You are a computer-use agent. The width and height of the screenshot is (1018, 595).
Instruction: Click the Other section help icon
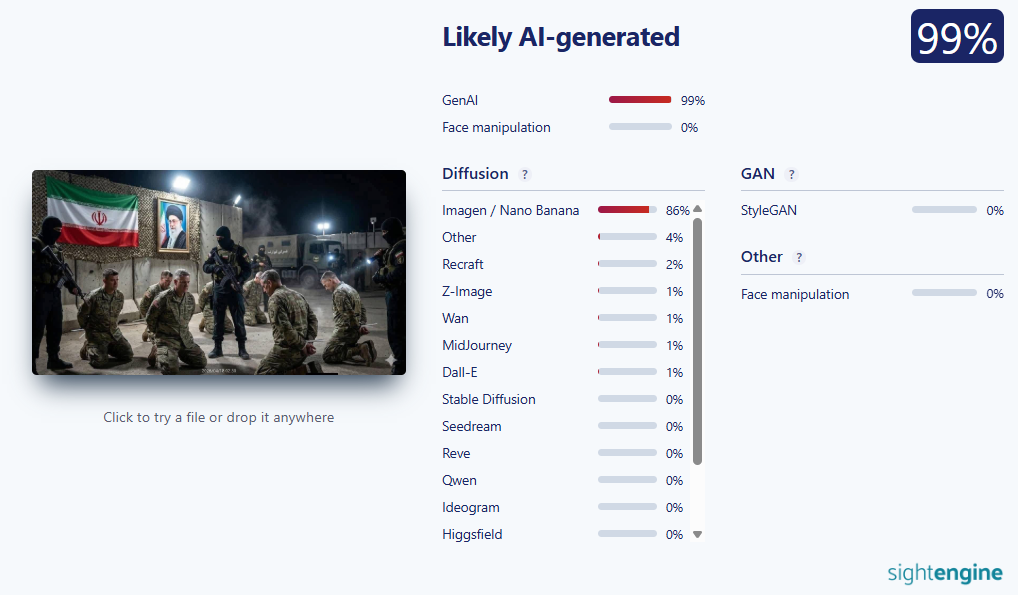798,257
